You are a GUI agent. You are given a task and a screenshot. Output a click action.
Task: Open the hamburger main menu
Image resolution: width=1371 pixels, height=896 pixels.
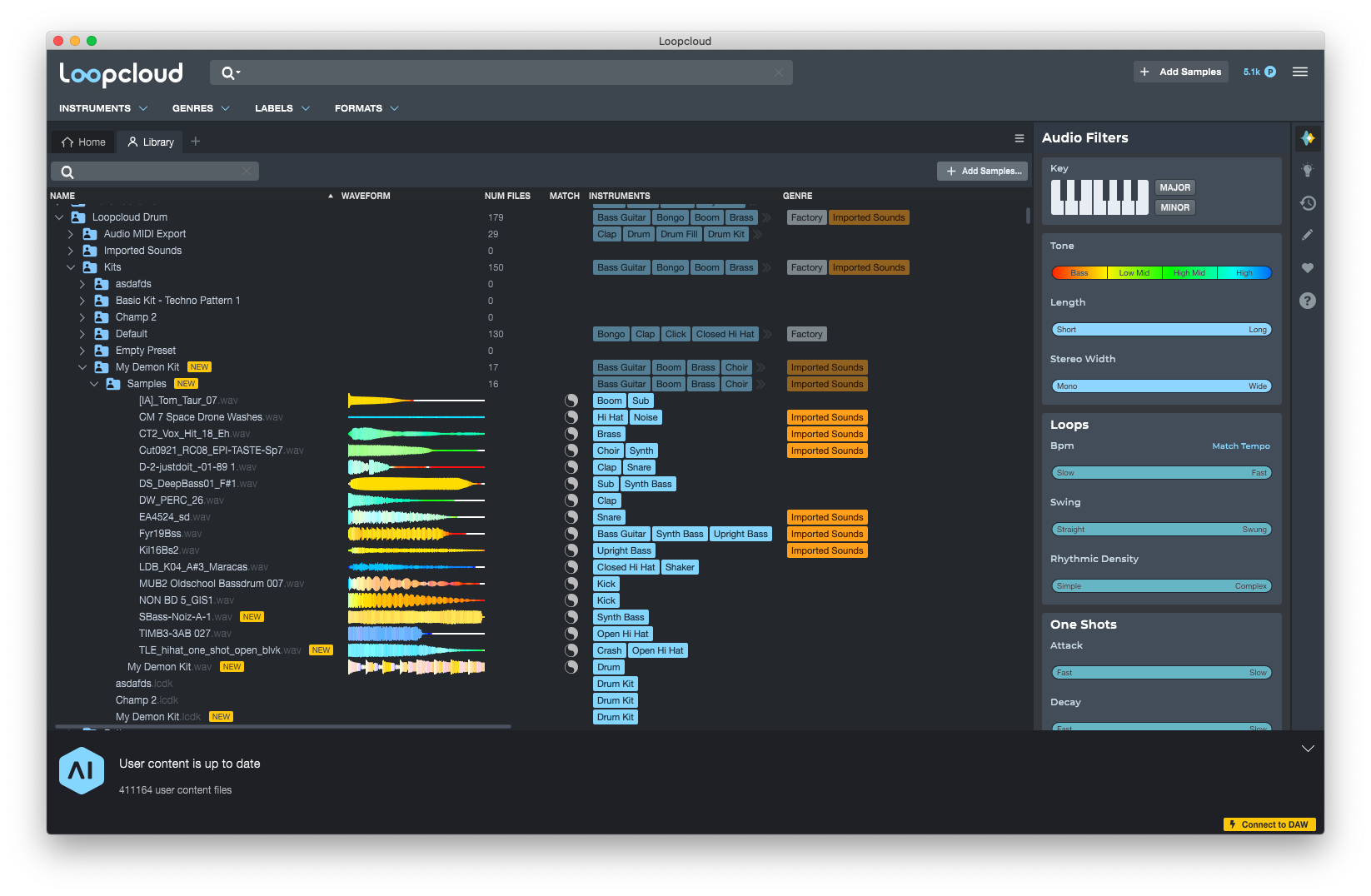pos(1300,72)
